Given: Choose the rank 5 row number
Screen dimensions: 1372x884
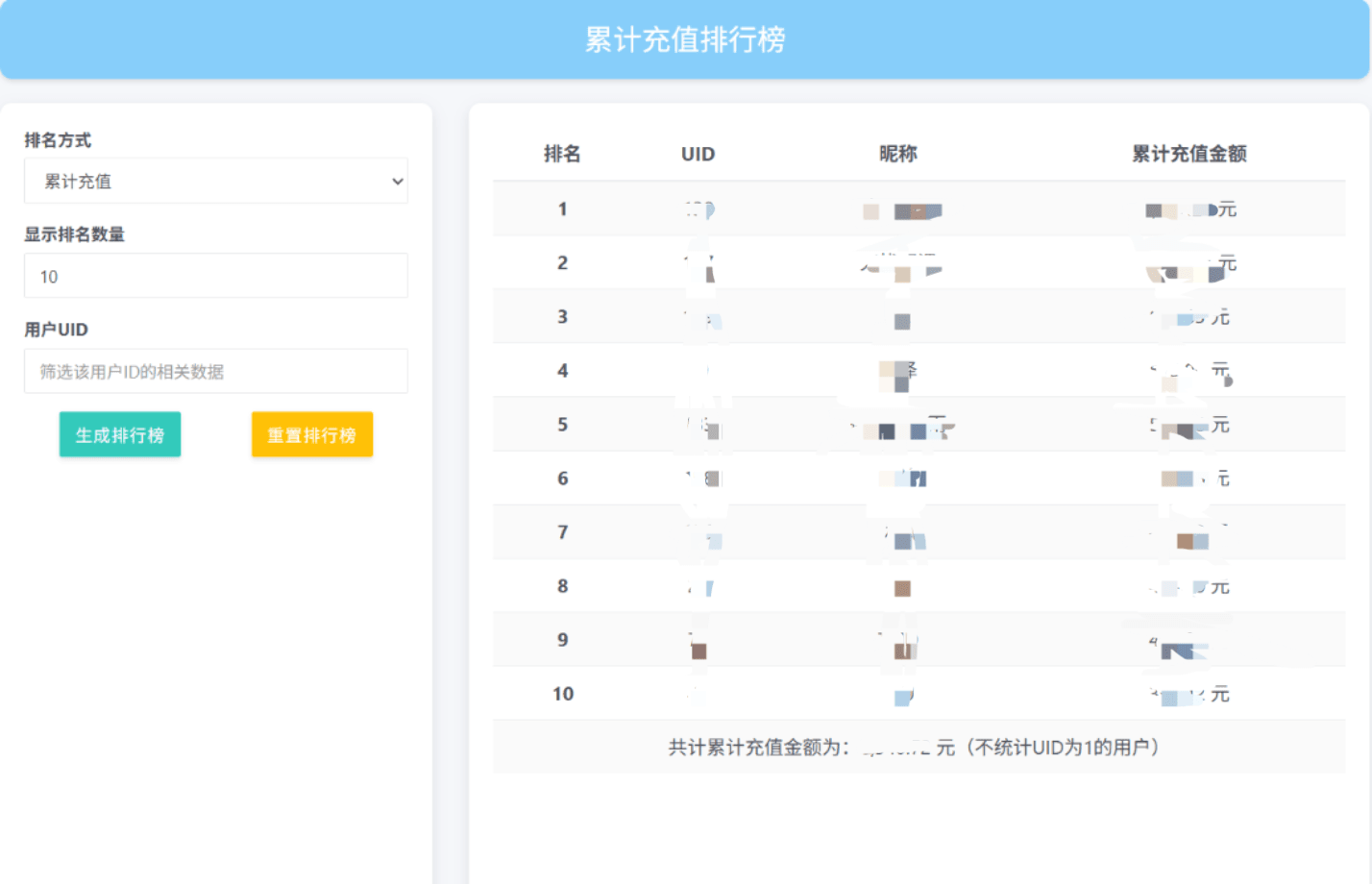Looking at the screenshot, I should (563, 425).
